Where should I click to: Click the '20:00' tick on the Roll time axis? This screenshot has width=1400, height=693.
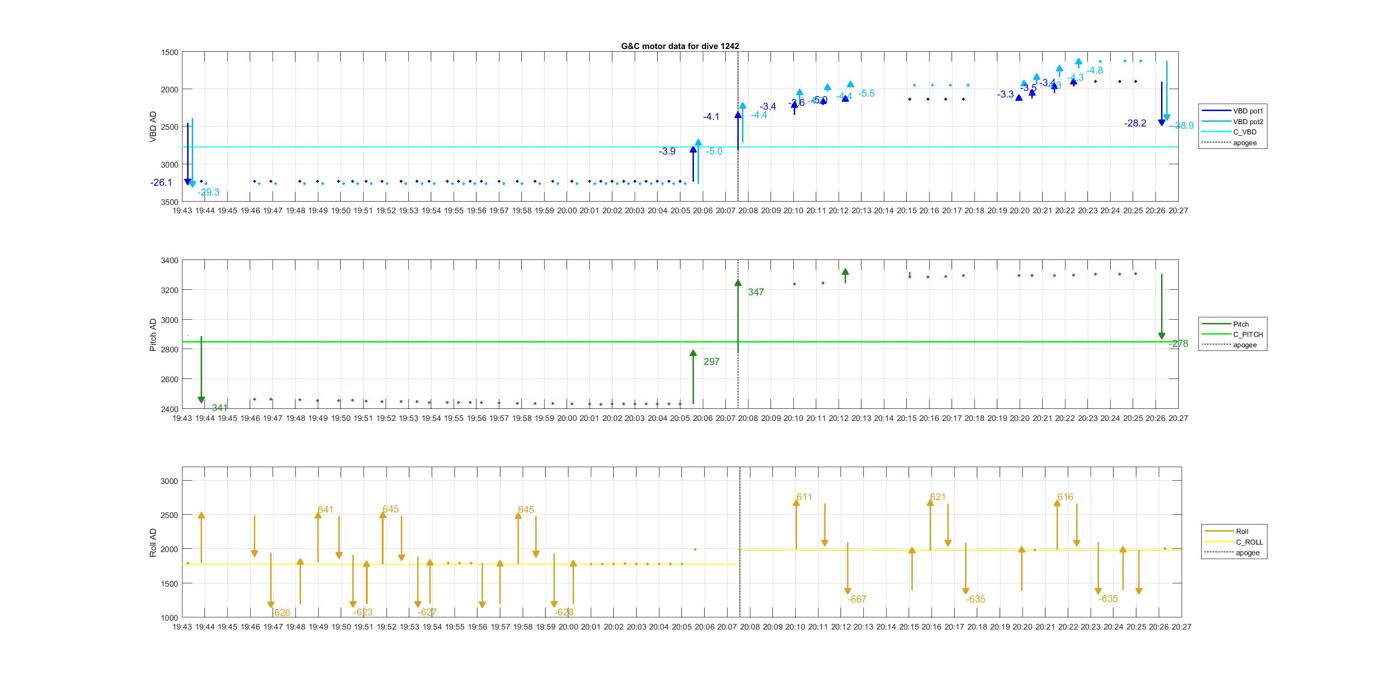[567, 627]
